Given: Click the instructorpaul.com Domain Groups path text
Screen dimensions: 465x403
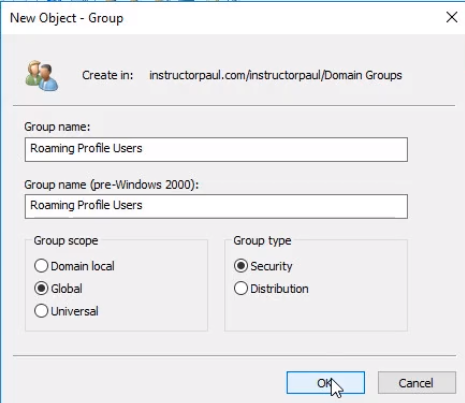Looking at the screenshot, I should point(275,75).
